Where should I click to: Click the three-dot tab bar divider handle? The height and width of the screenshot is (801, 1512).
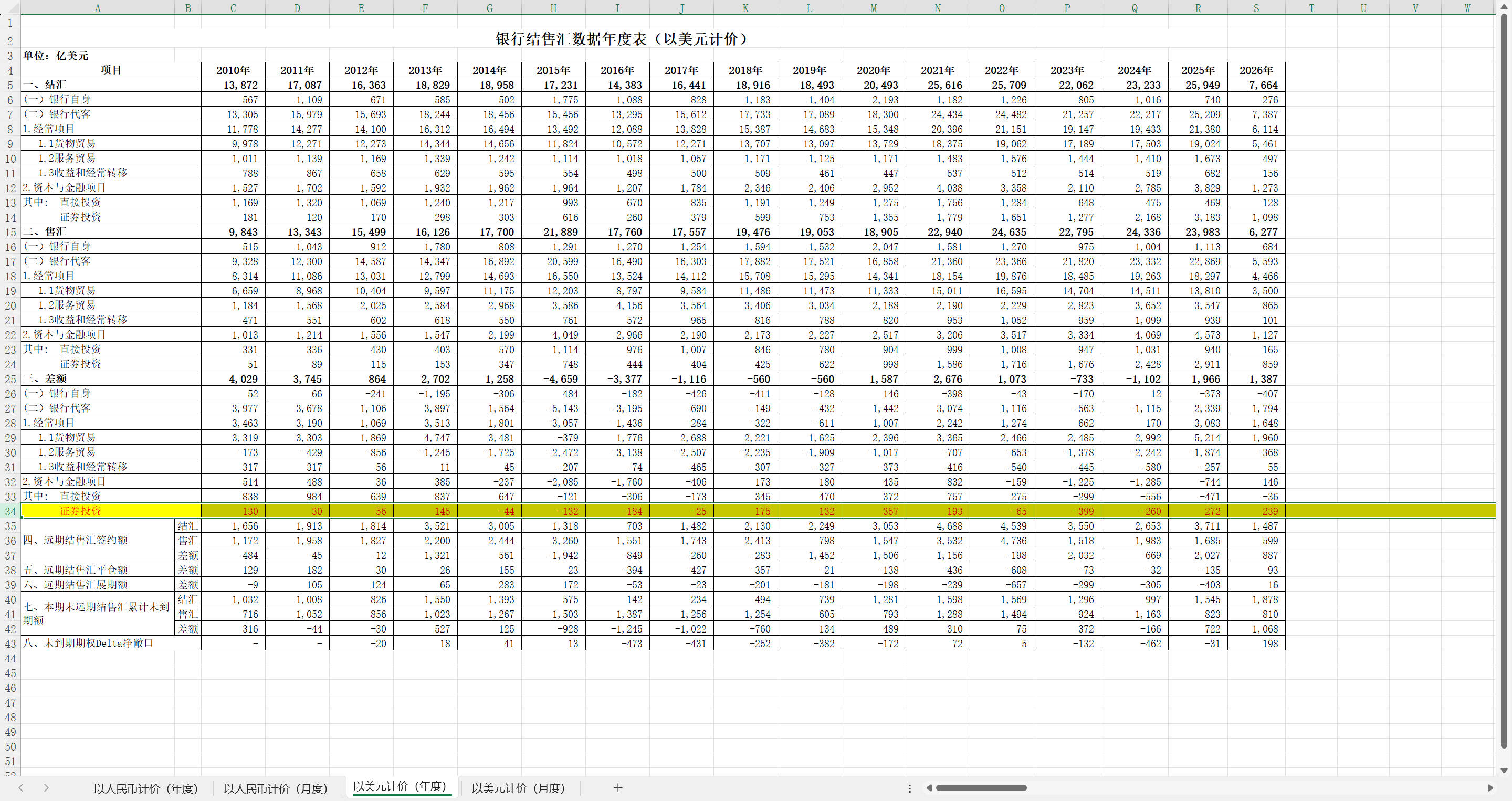point(910,788)
